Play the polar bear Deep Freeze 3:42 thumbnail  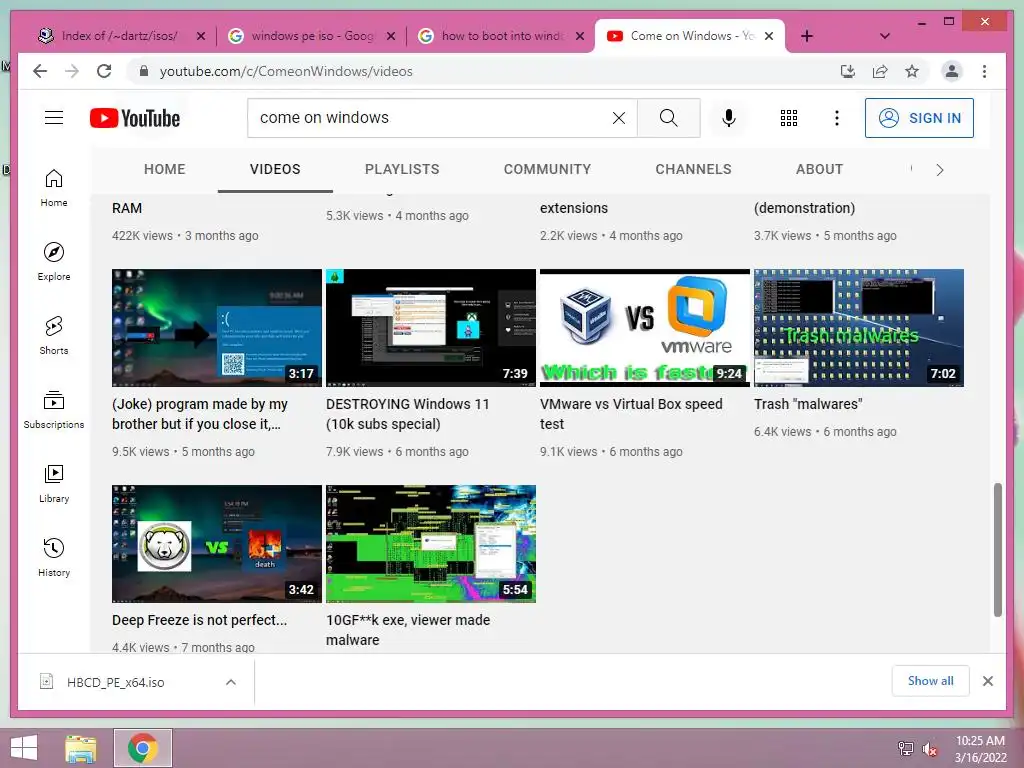coord(217,543)
